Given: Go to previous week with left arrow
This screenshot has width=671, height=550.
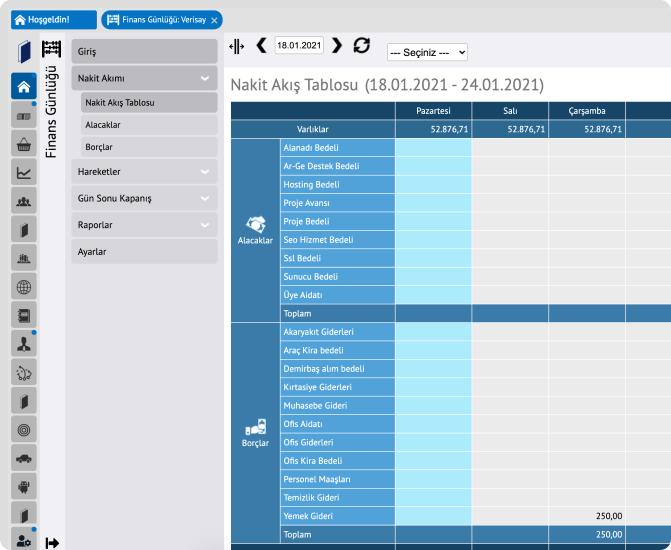Looking at the screenshot, I should click(x=261, y=45).
